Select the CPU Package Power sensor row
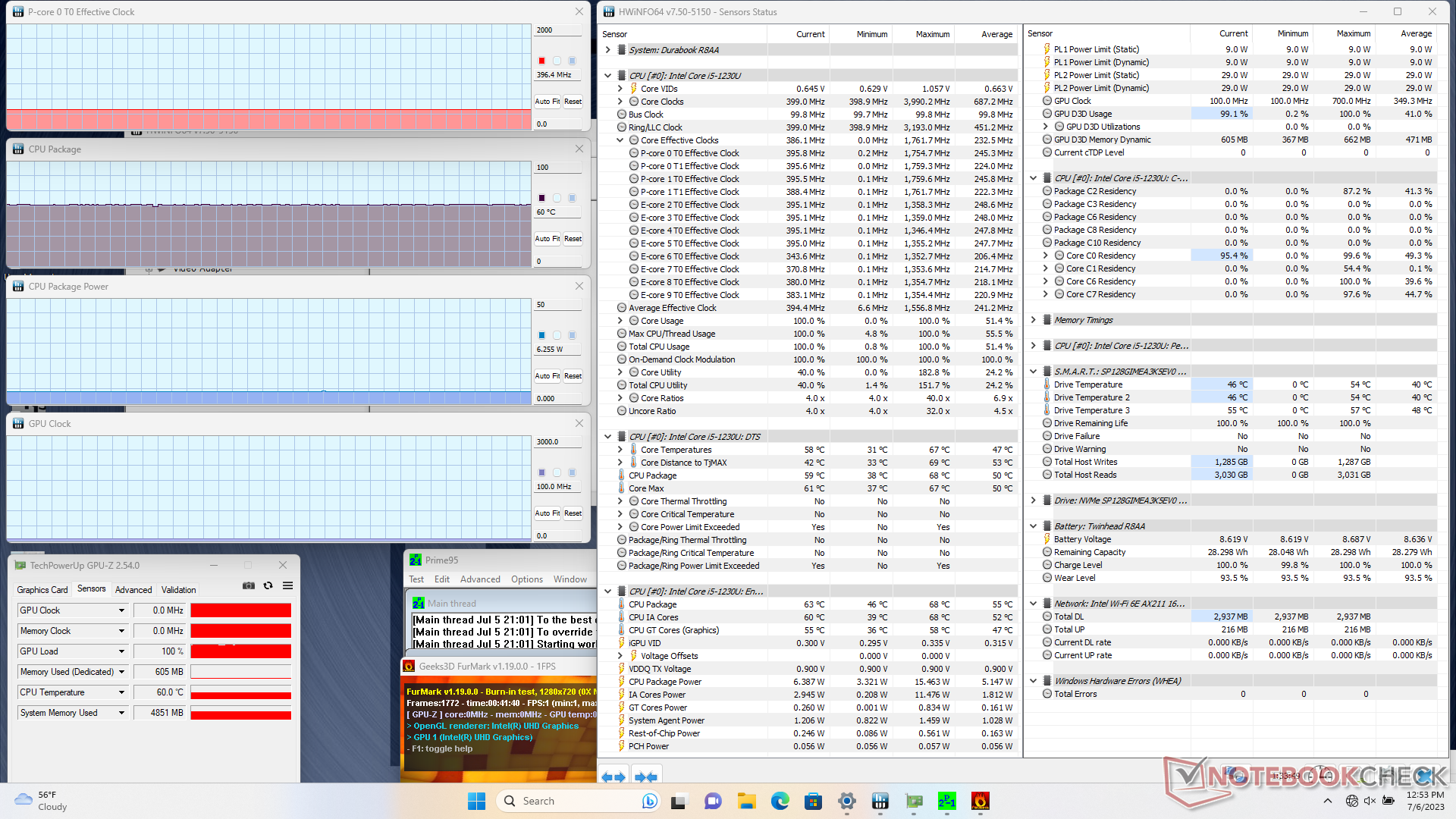 817,682
